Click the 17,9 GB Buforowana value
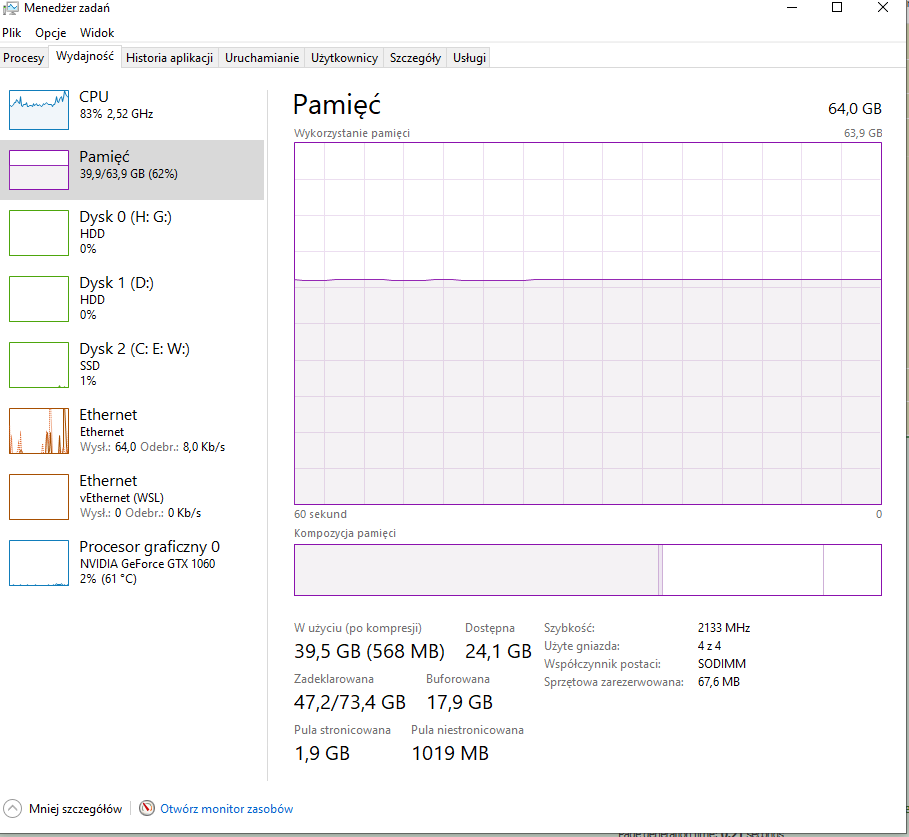Screen dimensions: 909x837 [460, 702]
